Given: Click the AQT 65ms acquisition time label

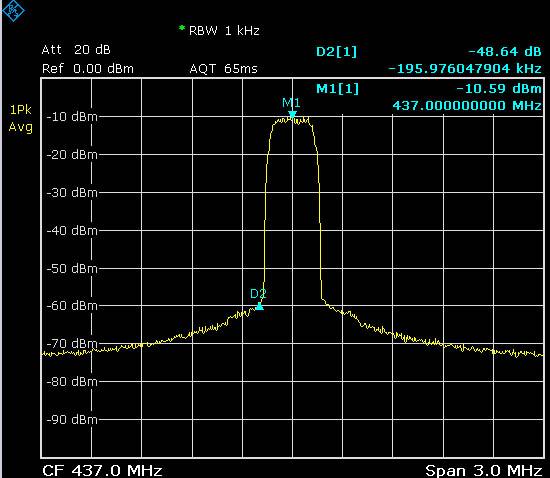Looking at the screenshot, I should (223, 68).
